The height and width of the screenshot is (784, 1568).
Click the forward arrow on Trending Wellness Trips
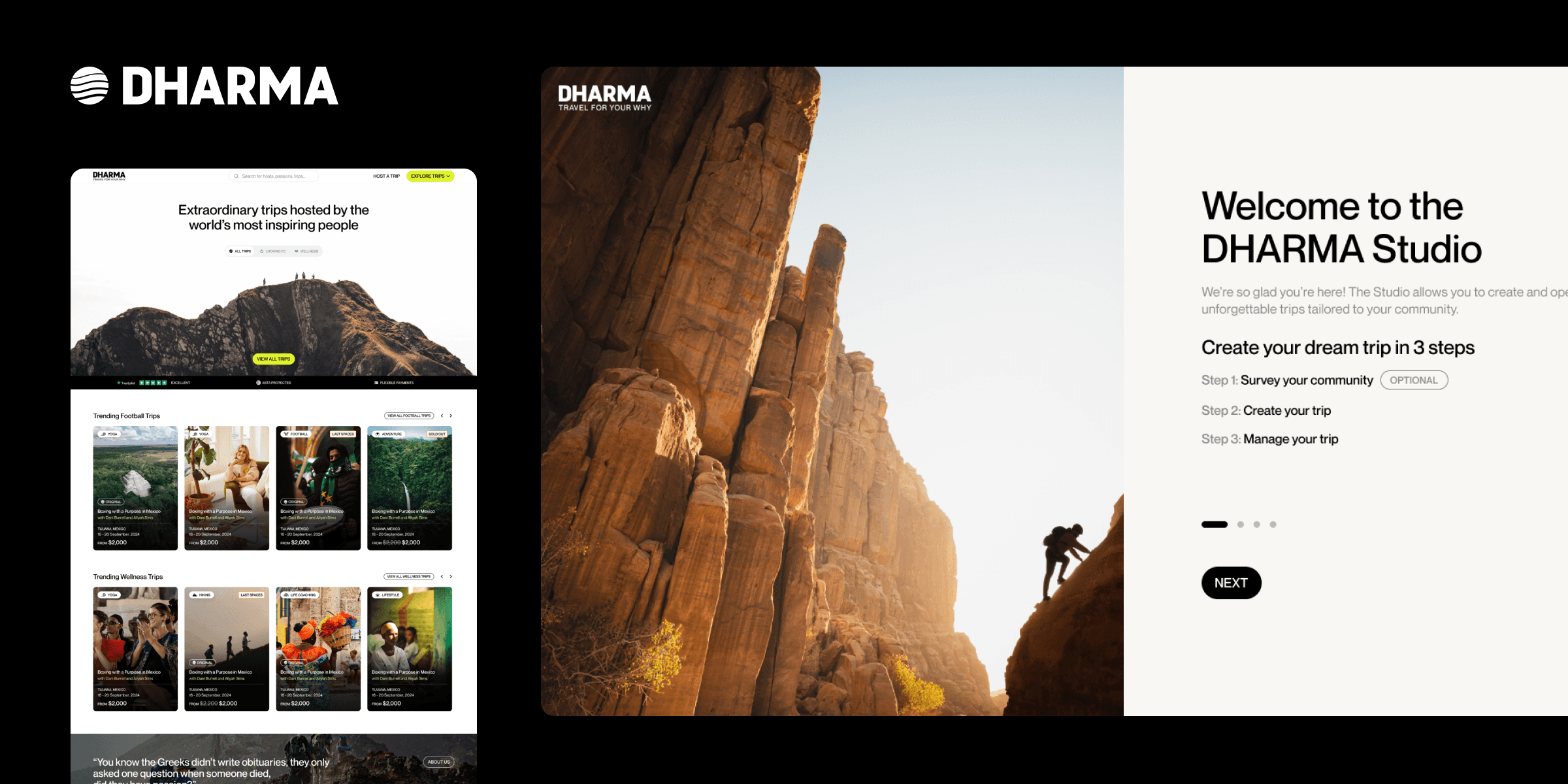point(451,576)
